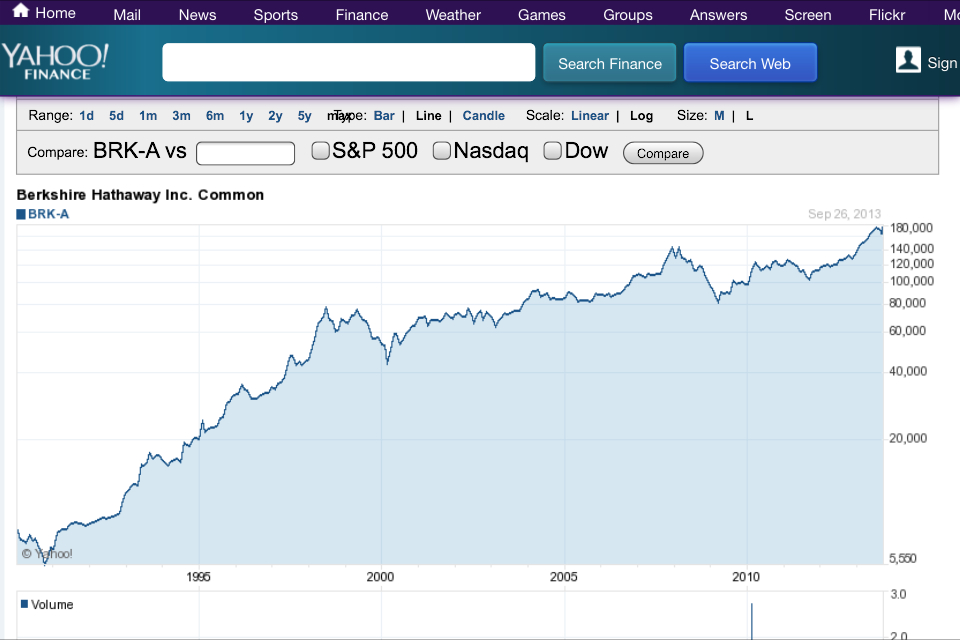Viewport: 960px width, 640px height.
Task: Open Flickr in the top bar
Action: click(887, 15)
